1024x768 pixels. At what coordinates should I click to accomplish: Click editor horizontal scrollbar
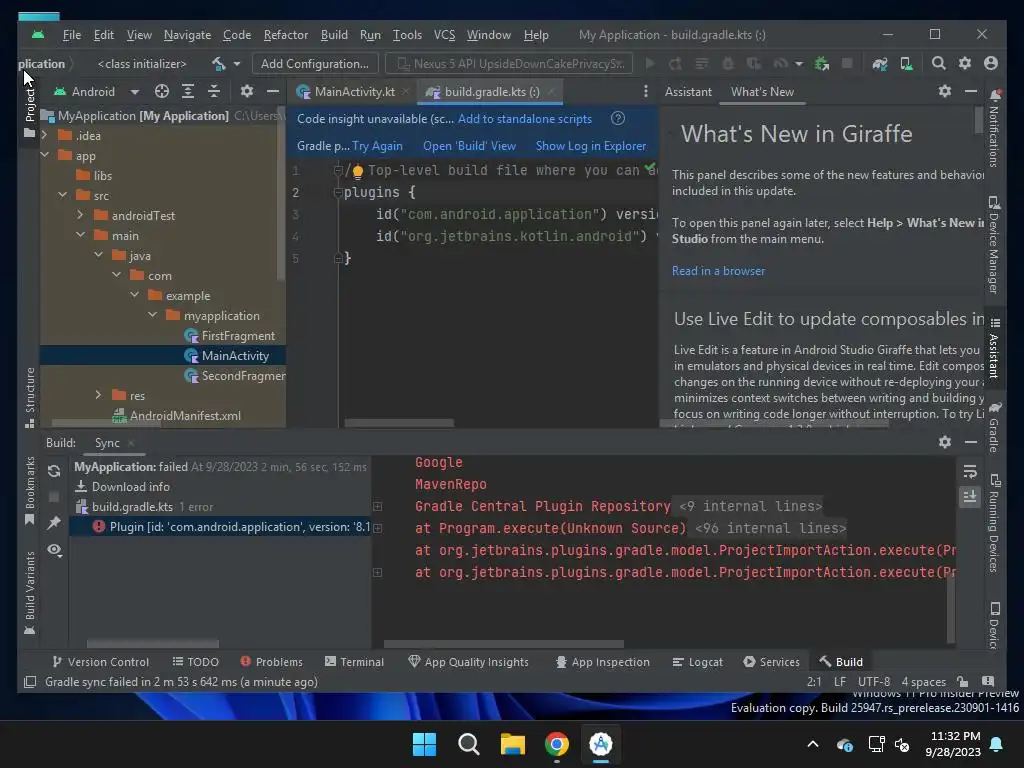[398, 423]
